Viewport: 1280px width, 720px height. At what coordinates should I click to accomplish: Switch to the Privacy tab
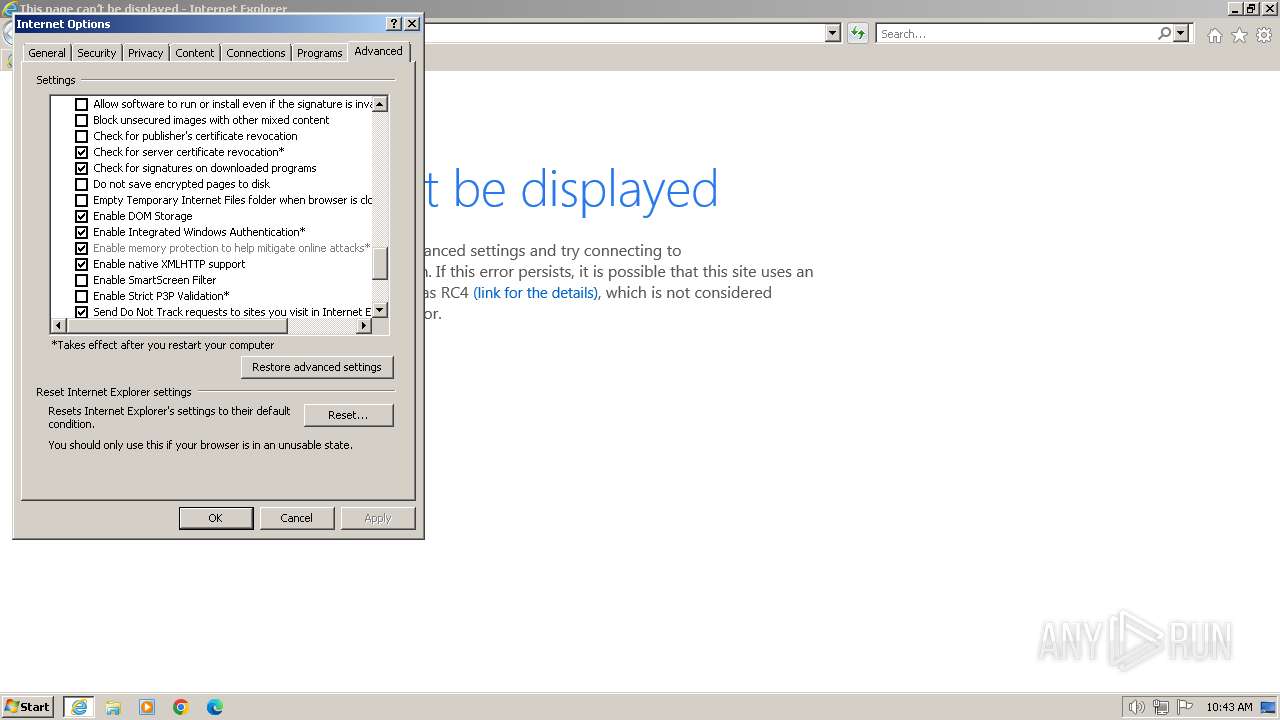[145, 53]
